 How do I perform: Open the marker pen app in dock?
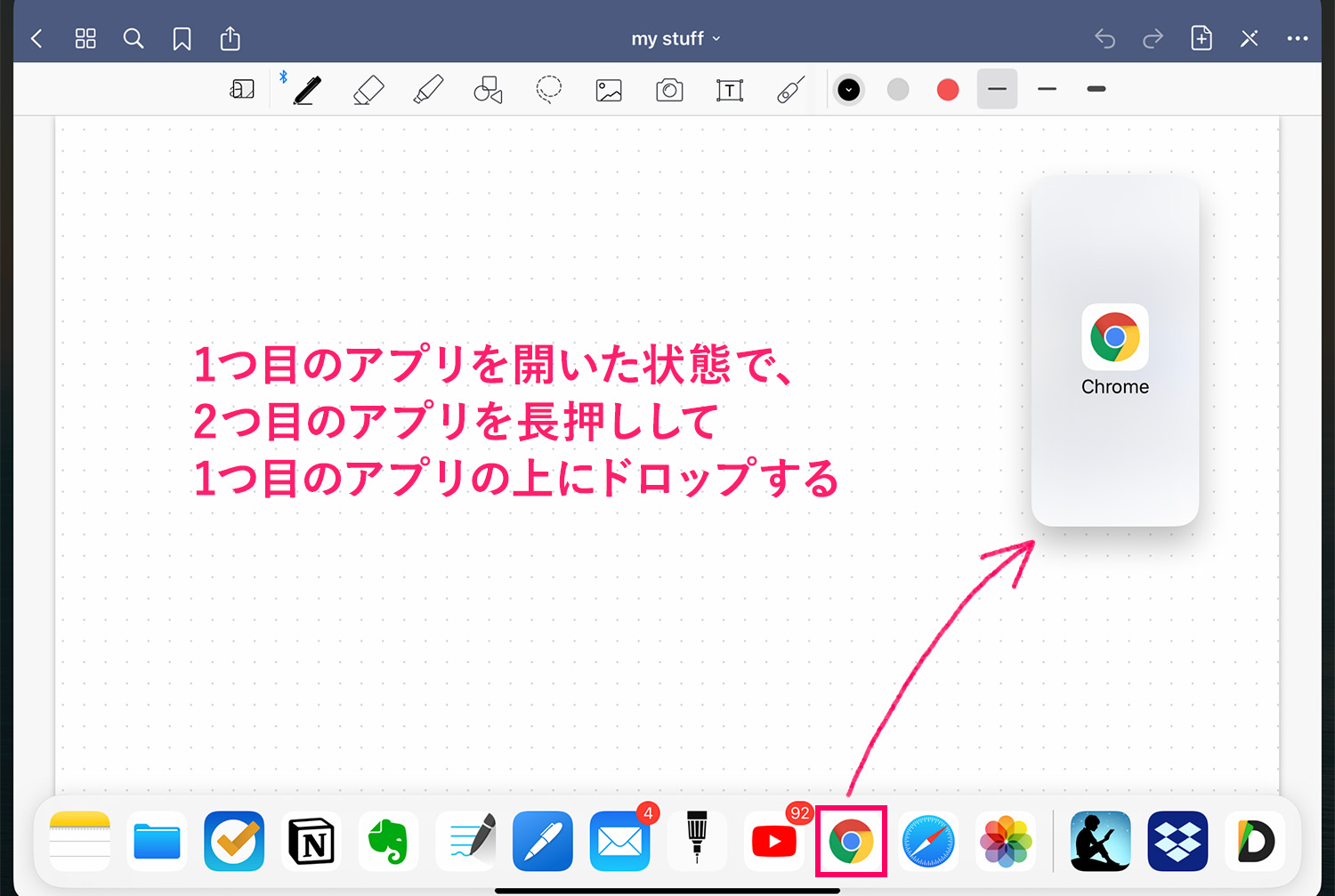[697, 841]
